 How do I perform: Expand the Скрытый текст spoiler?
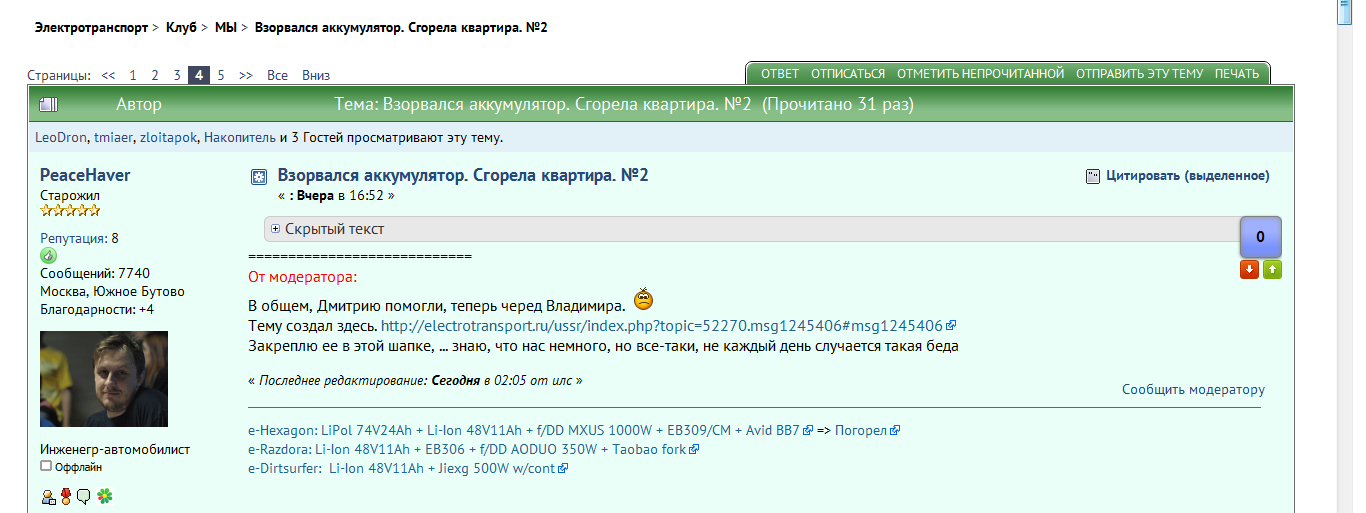275,229
